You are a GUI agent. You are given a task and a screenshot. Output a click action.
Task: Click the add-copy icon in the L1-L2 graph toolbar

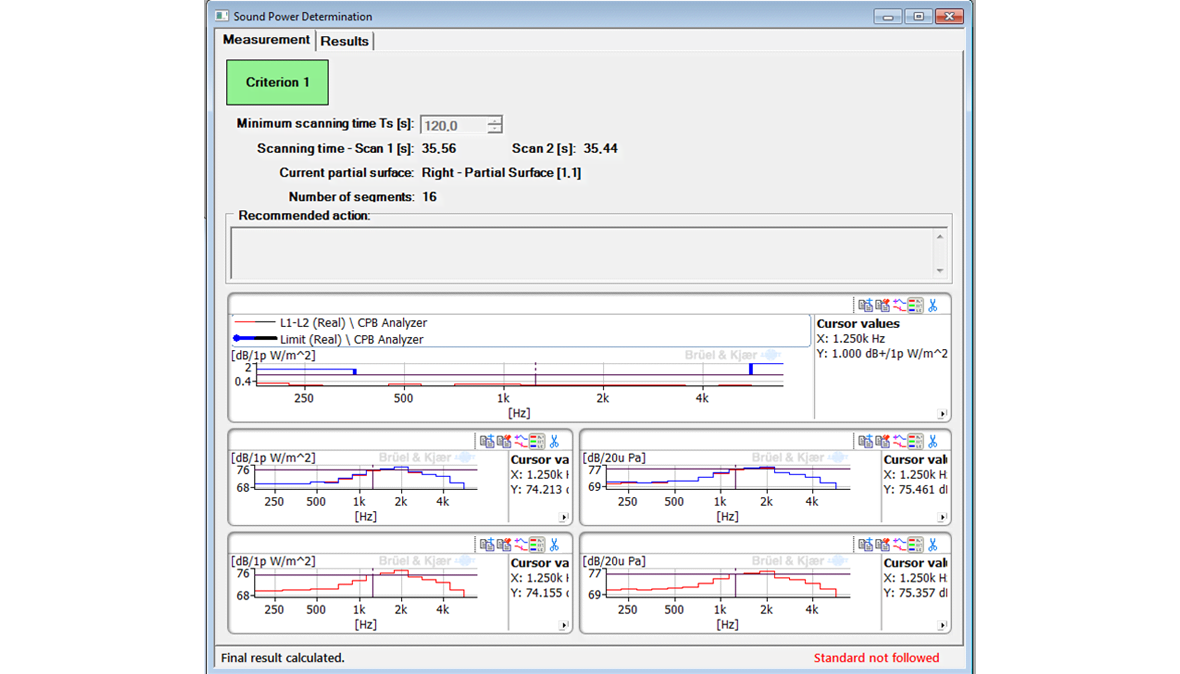coord(865,305)
